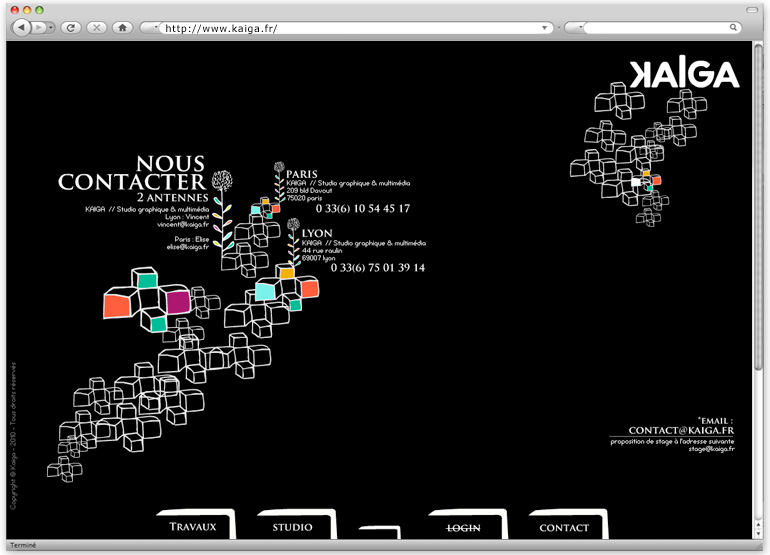Click the small unlabeled tab between Studio and Login
This screenshot has height=555, width=770.
(380, 532)
